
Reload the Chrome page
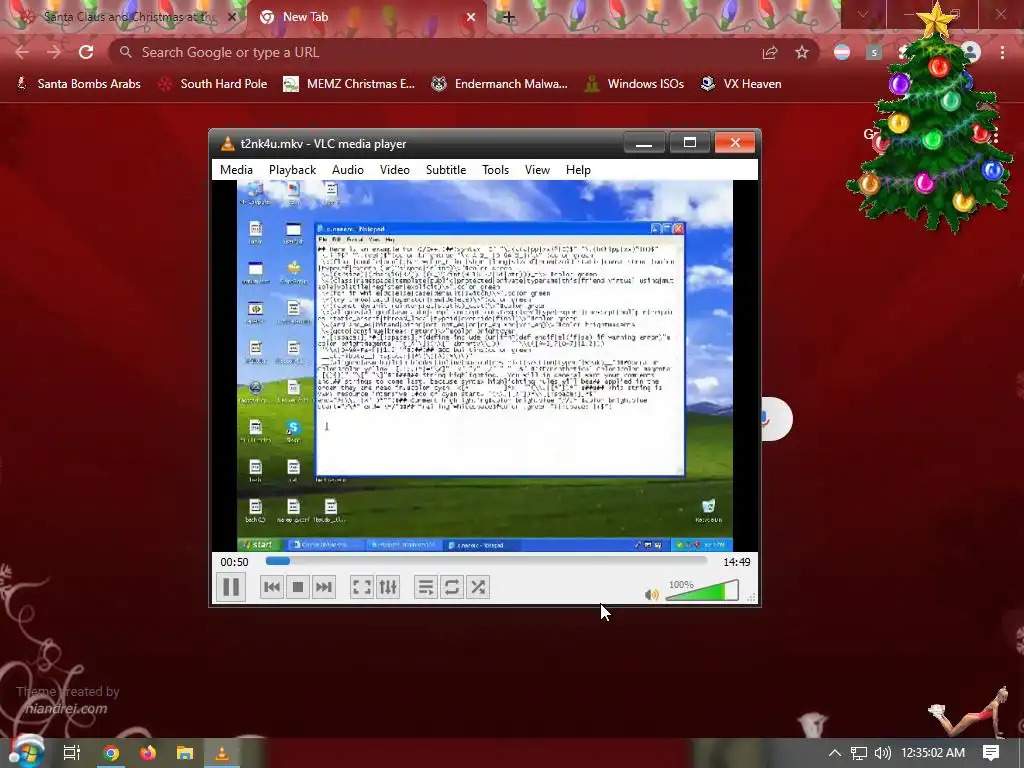(x=86, y=52)
